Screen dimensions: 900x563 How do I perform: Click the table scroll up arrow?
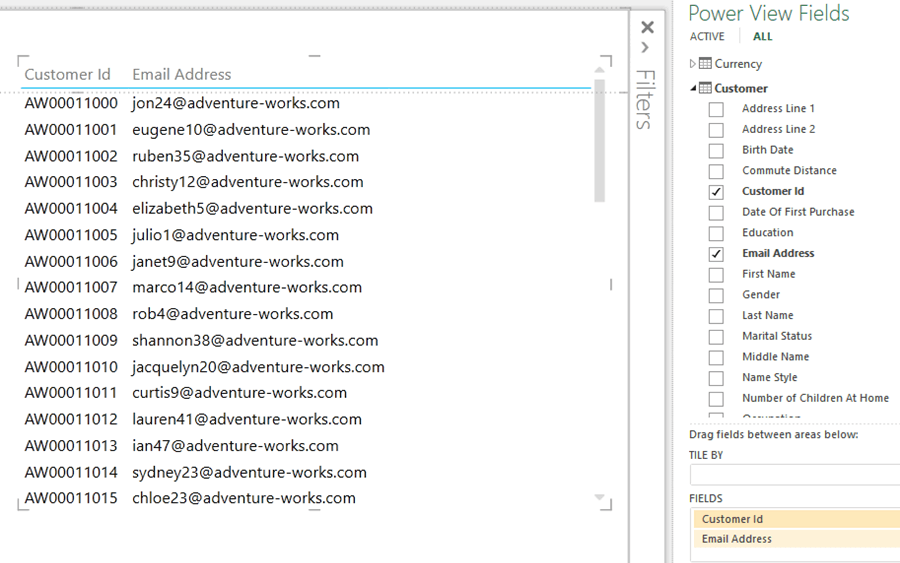pyautogui.click(x=599, y=69)
